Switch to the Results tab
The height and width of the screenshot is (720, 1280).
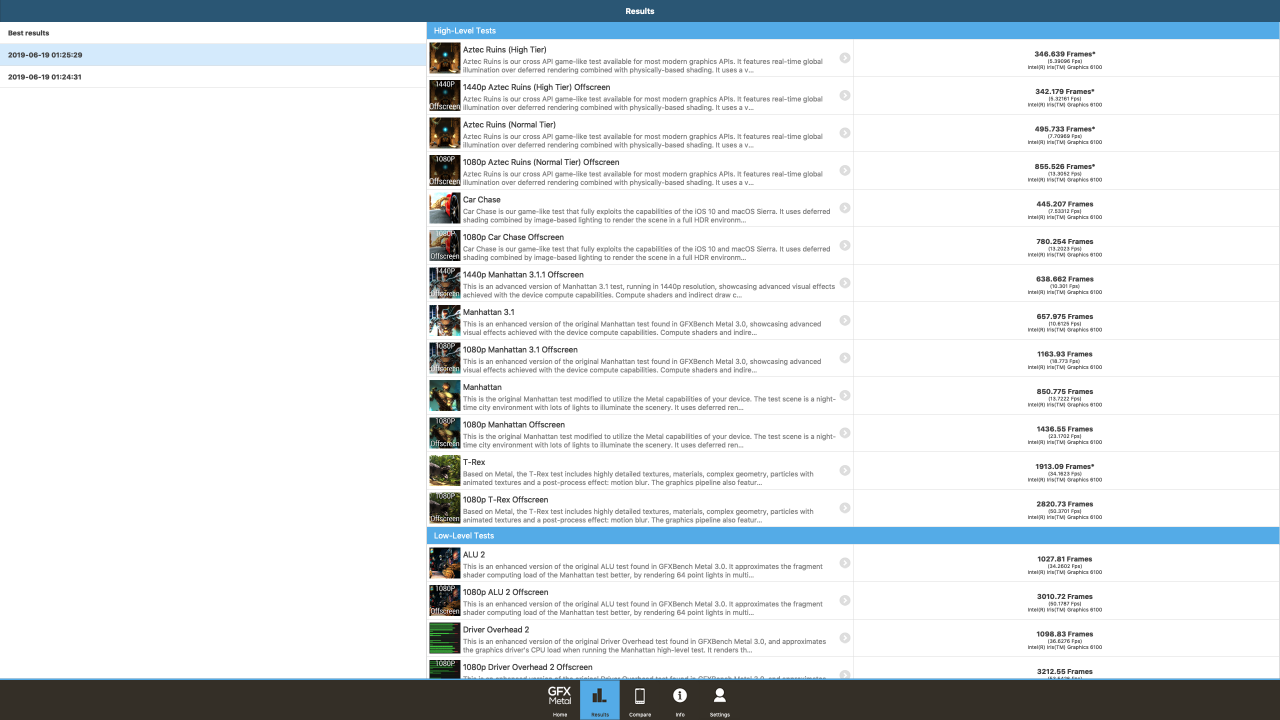(x=600, y=700)
